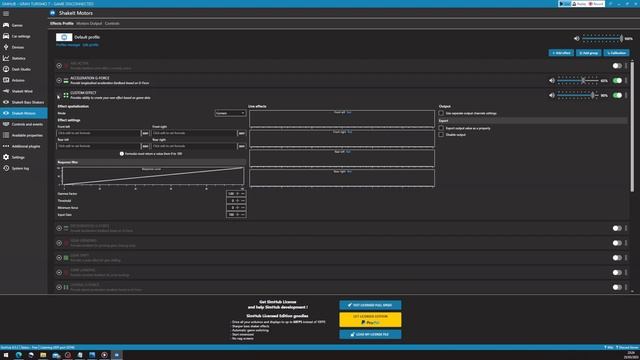Image resolution: width=640 pixels, height=360 pixels.
Task: Expand the Gear Grinding effect row
Action: pyautogui.click(x=59, y=243)
